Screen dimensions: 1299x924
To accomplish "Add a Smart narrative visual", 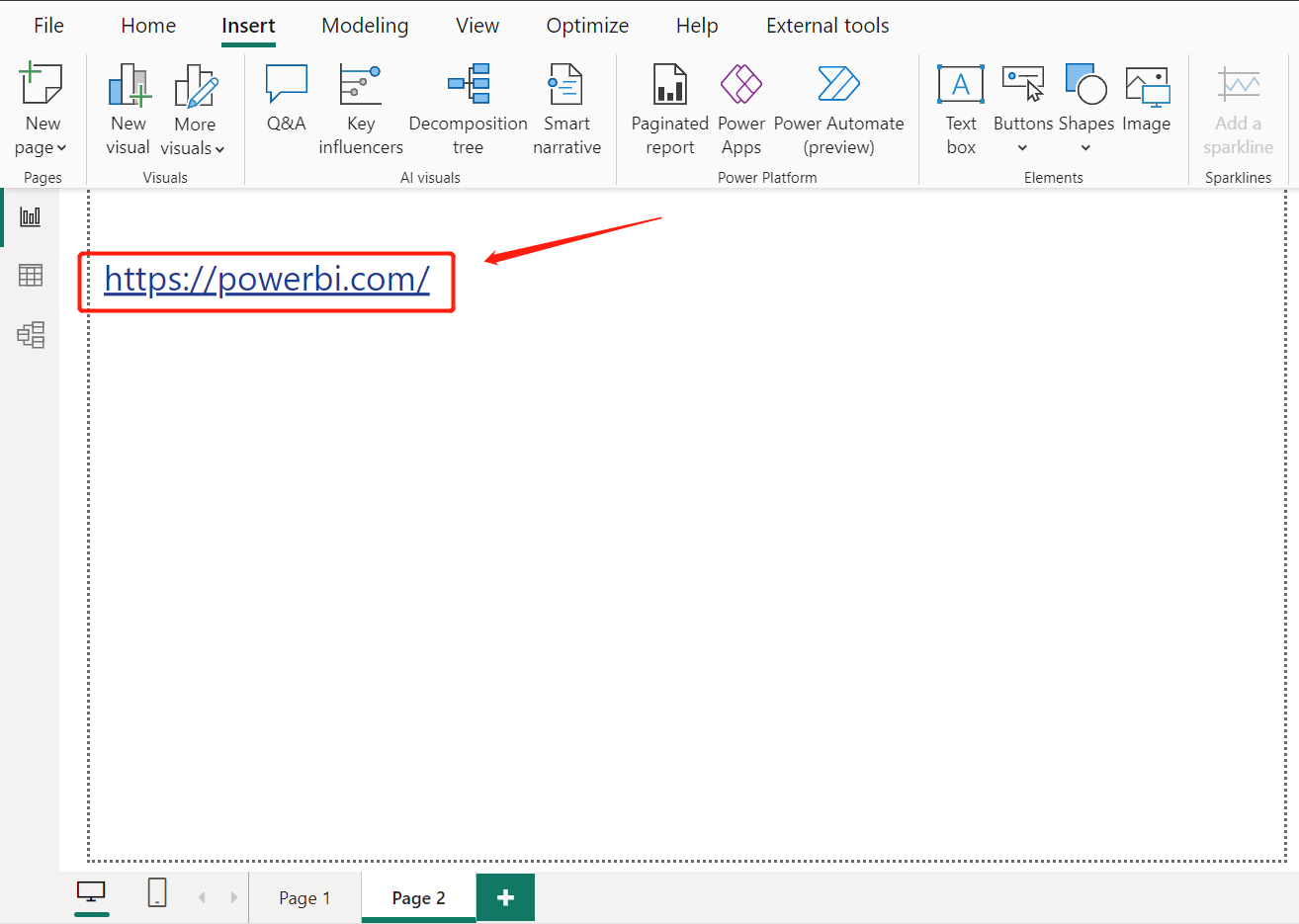I will (x=566, y=109).
